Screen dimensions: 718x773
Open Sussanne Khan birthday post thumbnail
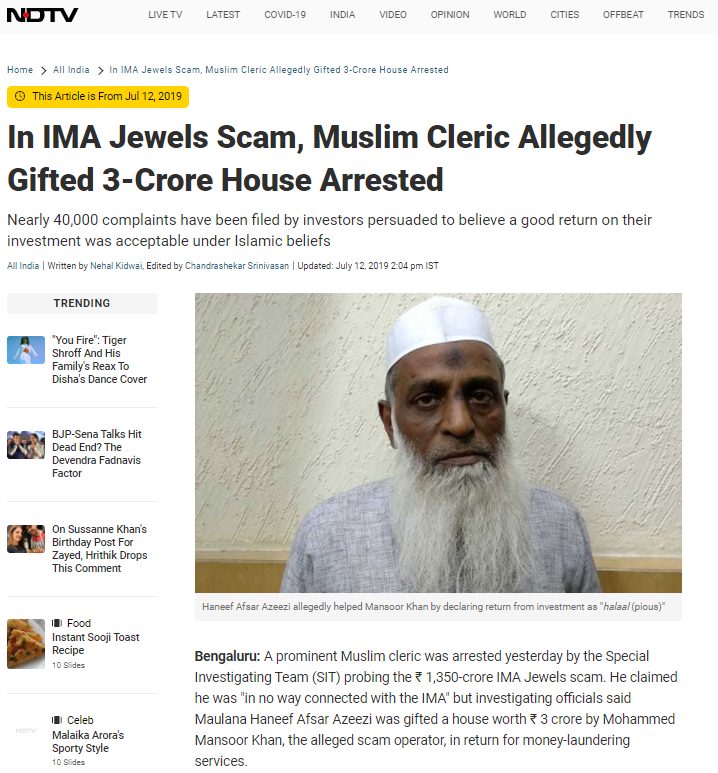pyautogui.click(x=26, y=539)
